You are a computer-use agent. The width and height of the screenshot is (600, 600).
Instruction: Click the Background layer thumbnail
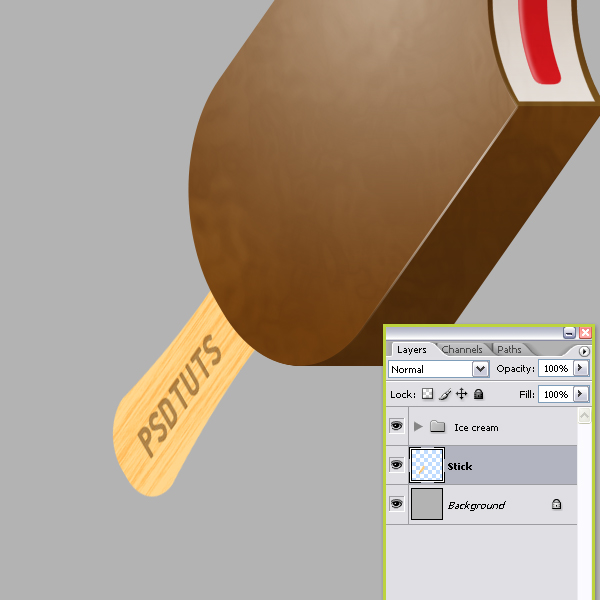[x=427, y=504]
